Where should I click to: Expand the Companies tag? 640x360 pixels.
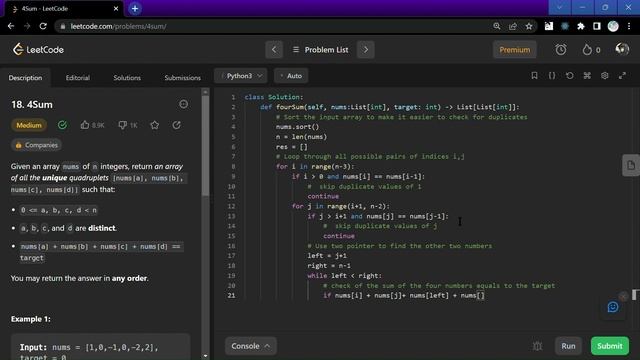coord(36,145)
